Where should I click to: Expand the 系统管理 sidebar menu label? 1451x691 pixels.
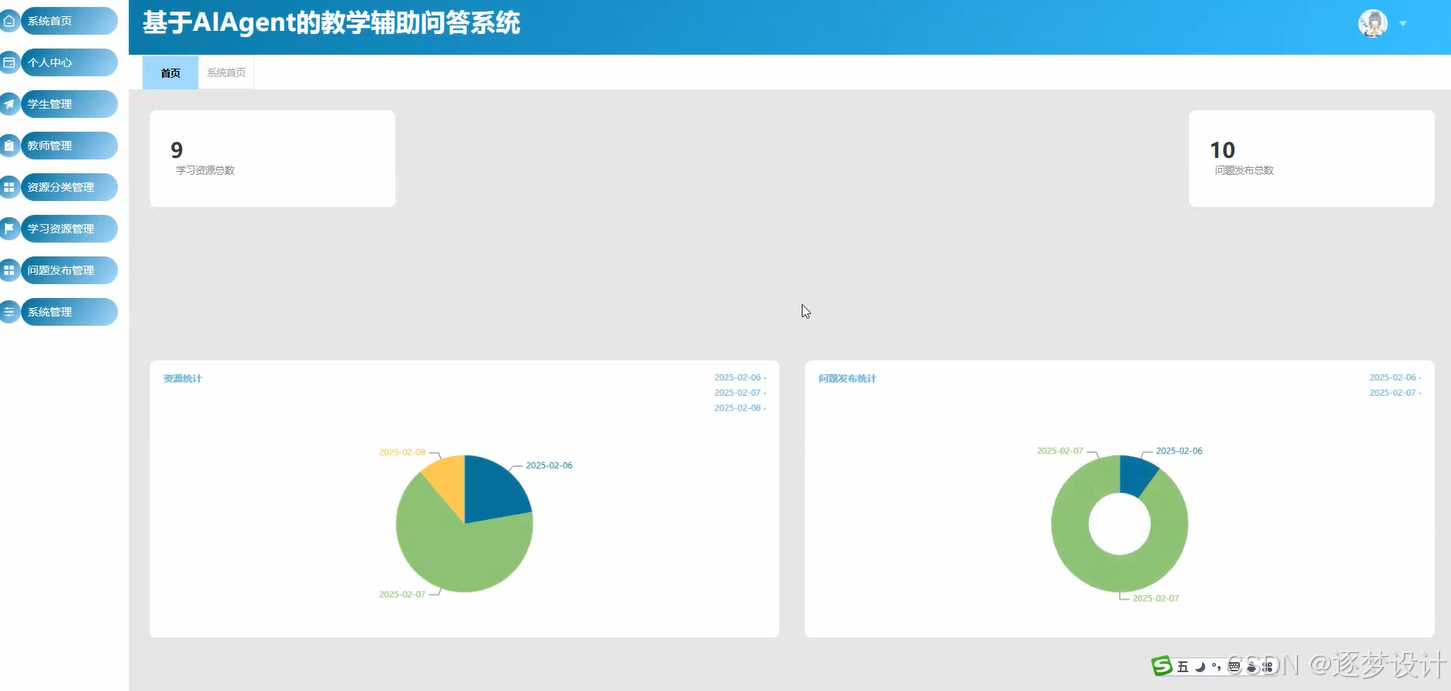pyautogui.click(x=50, y=312)
